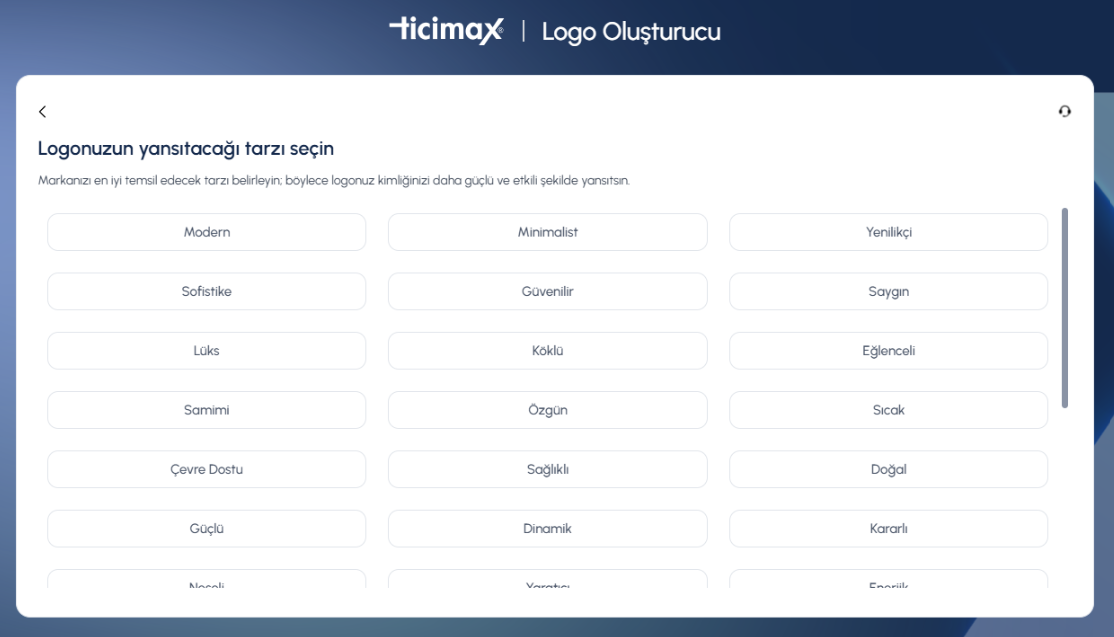Select the Samimi style option

[x=207, y=410]
